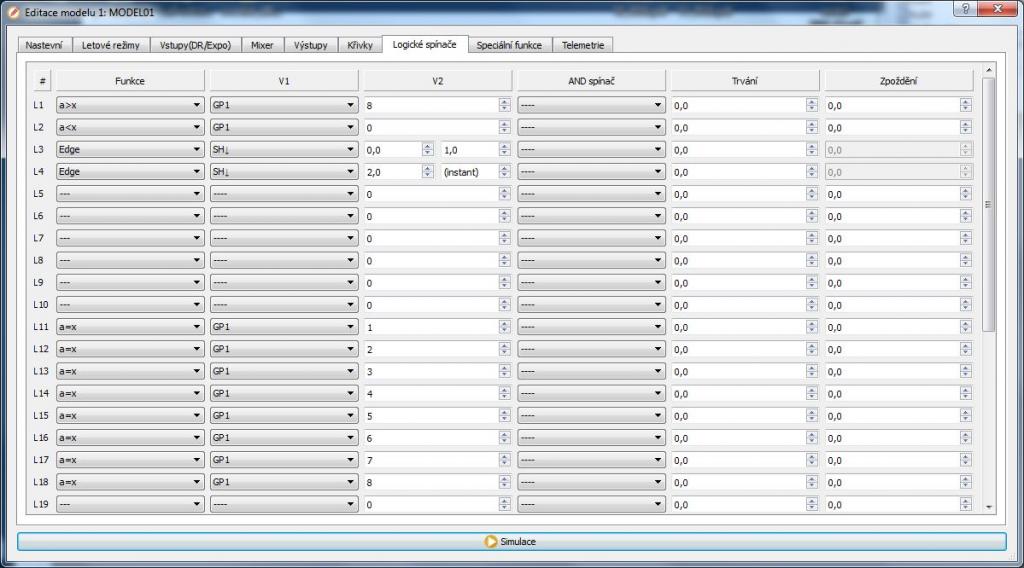
Task: Click the Simulace play button
Action: [x=511, y=541]
